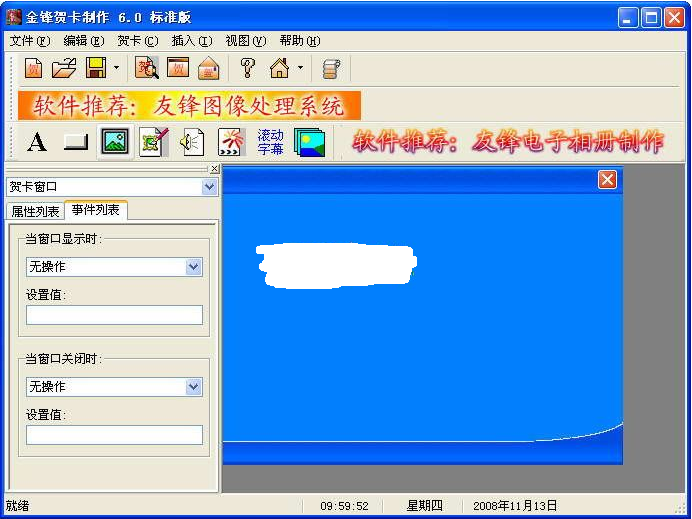Switch to the 事件列表 tab
This screenshot has height=519, width=692.
[96, 210]
